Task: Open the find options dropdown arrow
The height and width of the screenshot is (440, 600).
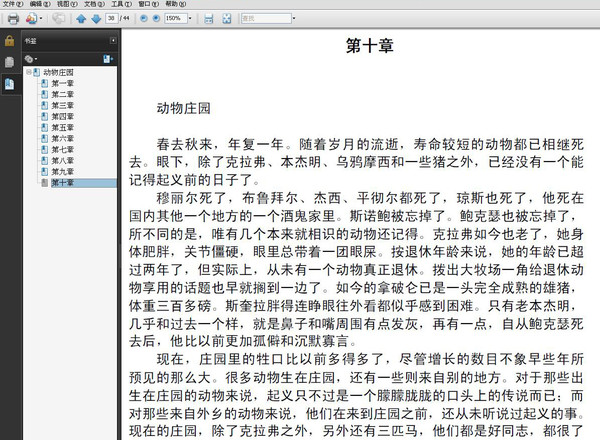Action: [x=294, y=18]
